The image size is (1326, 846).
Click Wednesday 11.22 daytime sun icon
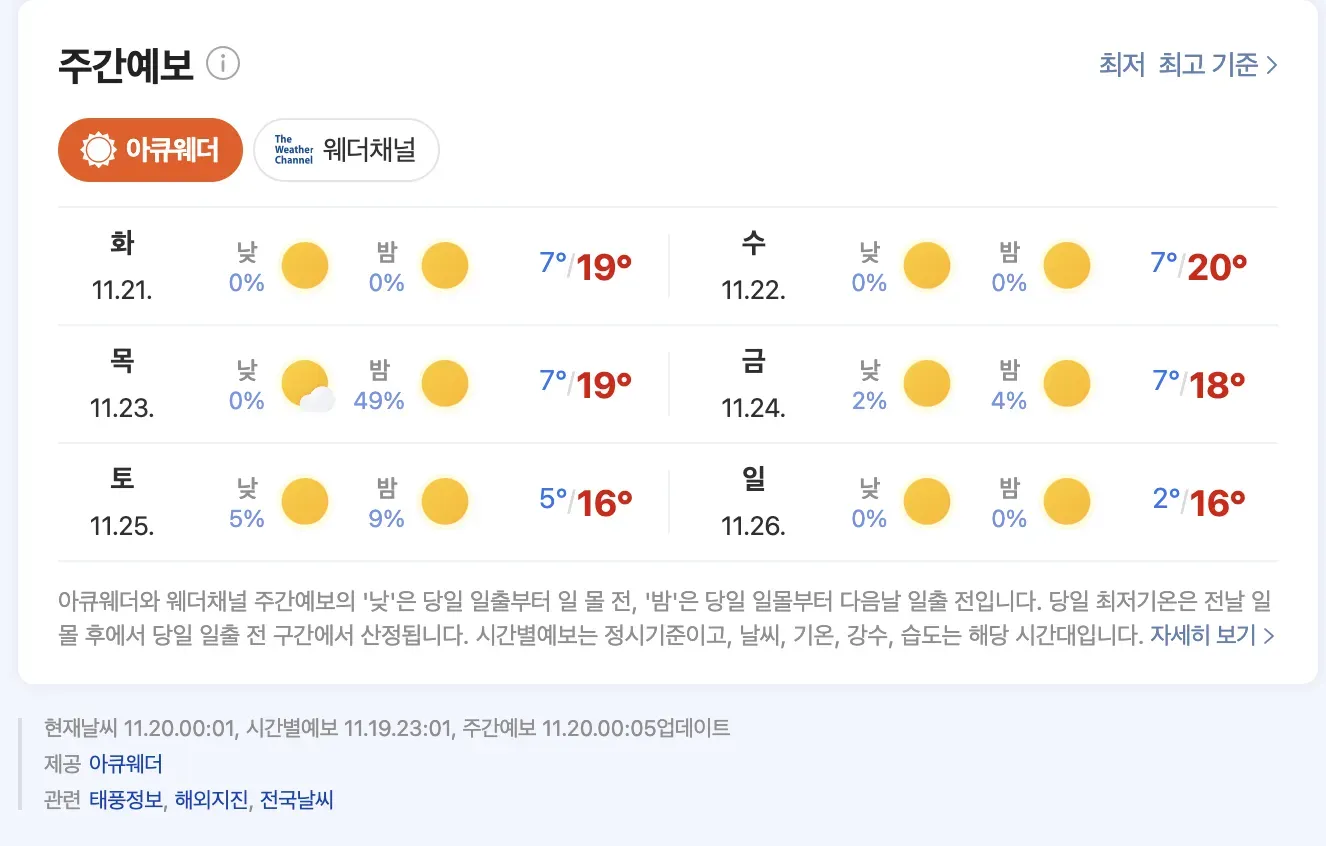(x=927, y=266)
